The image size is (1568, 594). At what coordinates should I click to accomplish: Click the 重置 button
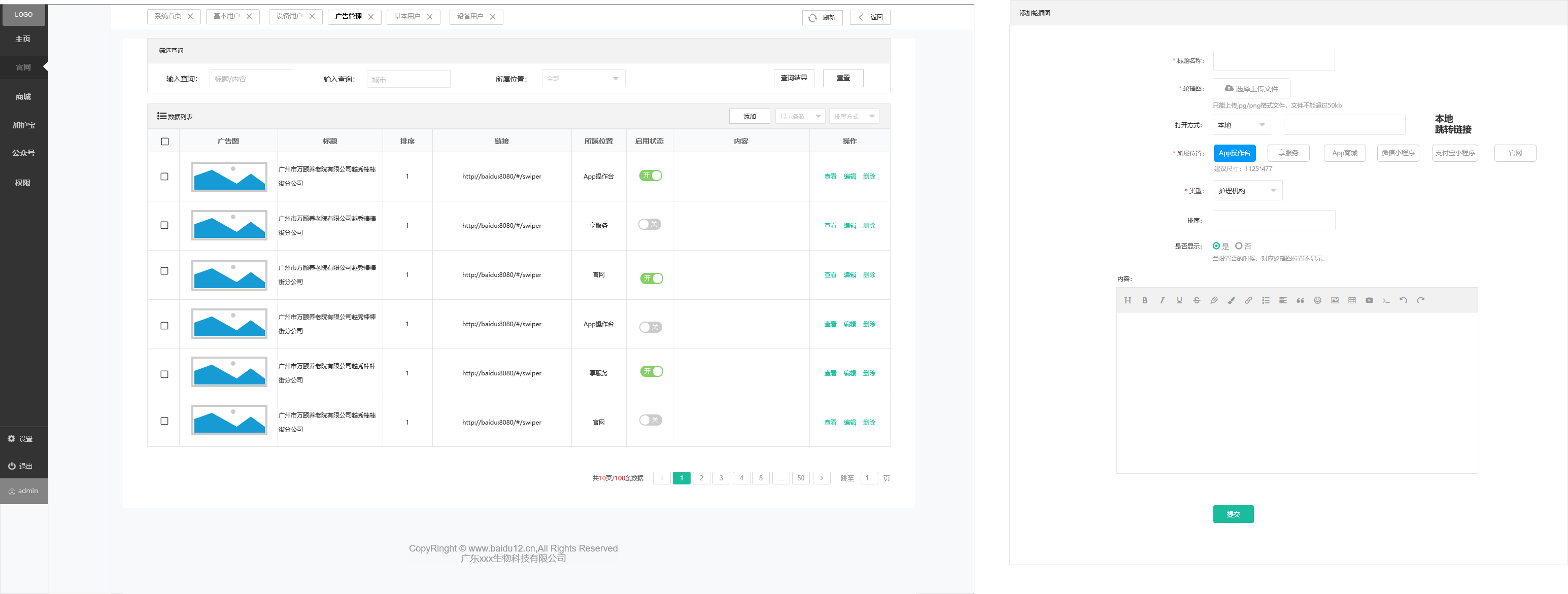[843, 78]
